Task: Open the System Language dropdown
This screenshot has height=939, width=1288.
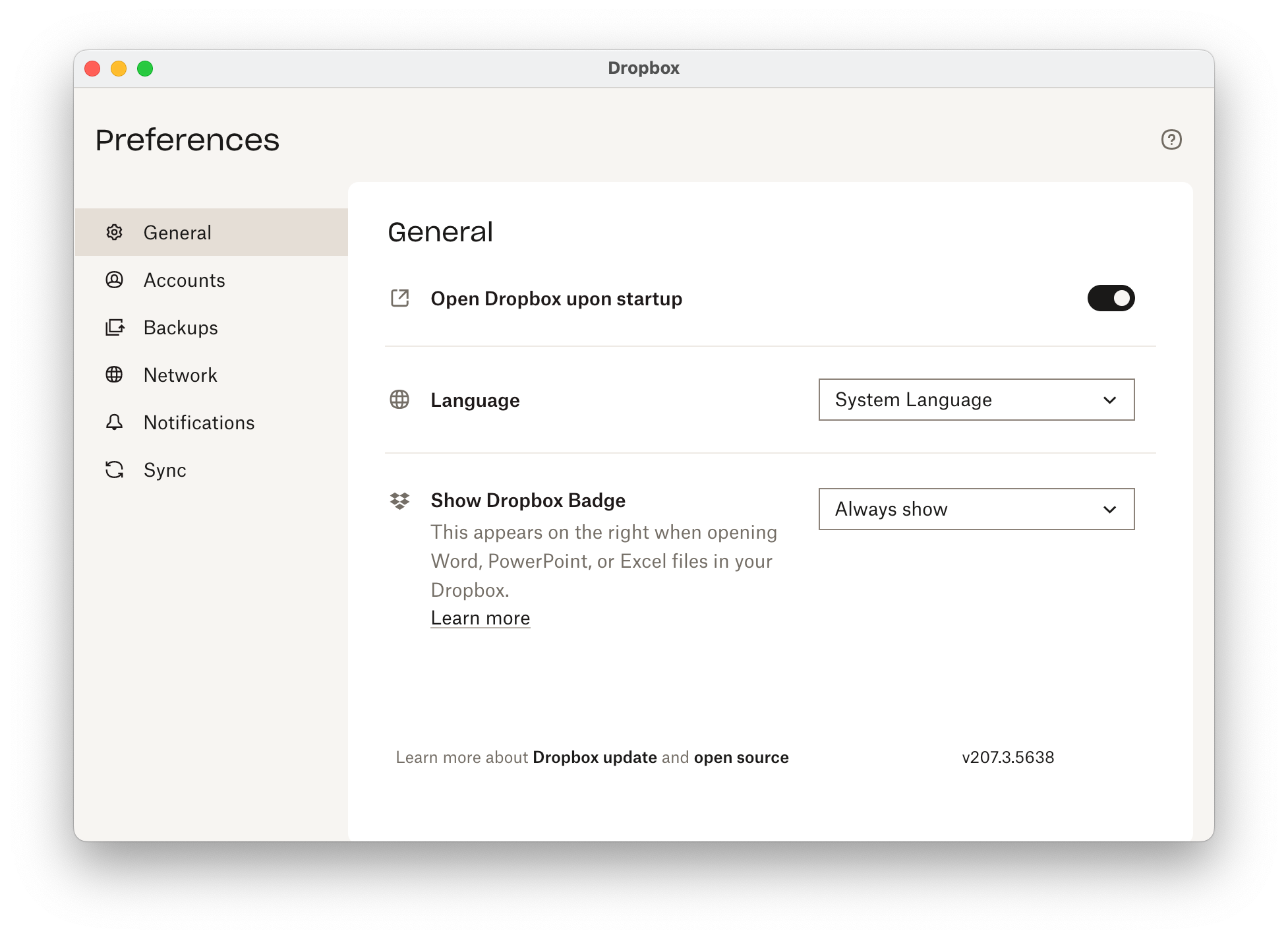Action: (x=976, y=400)
